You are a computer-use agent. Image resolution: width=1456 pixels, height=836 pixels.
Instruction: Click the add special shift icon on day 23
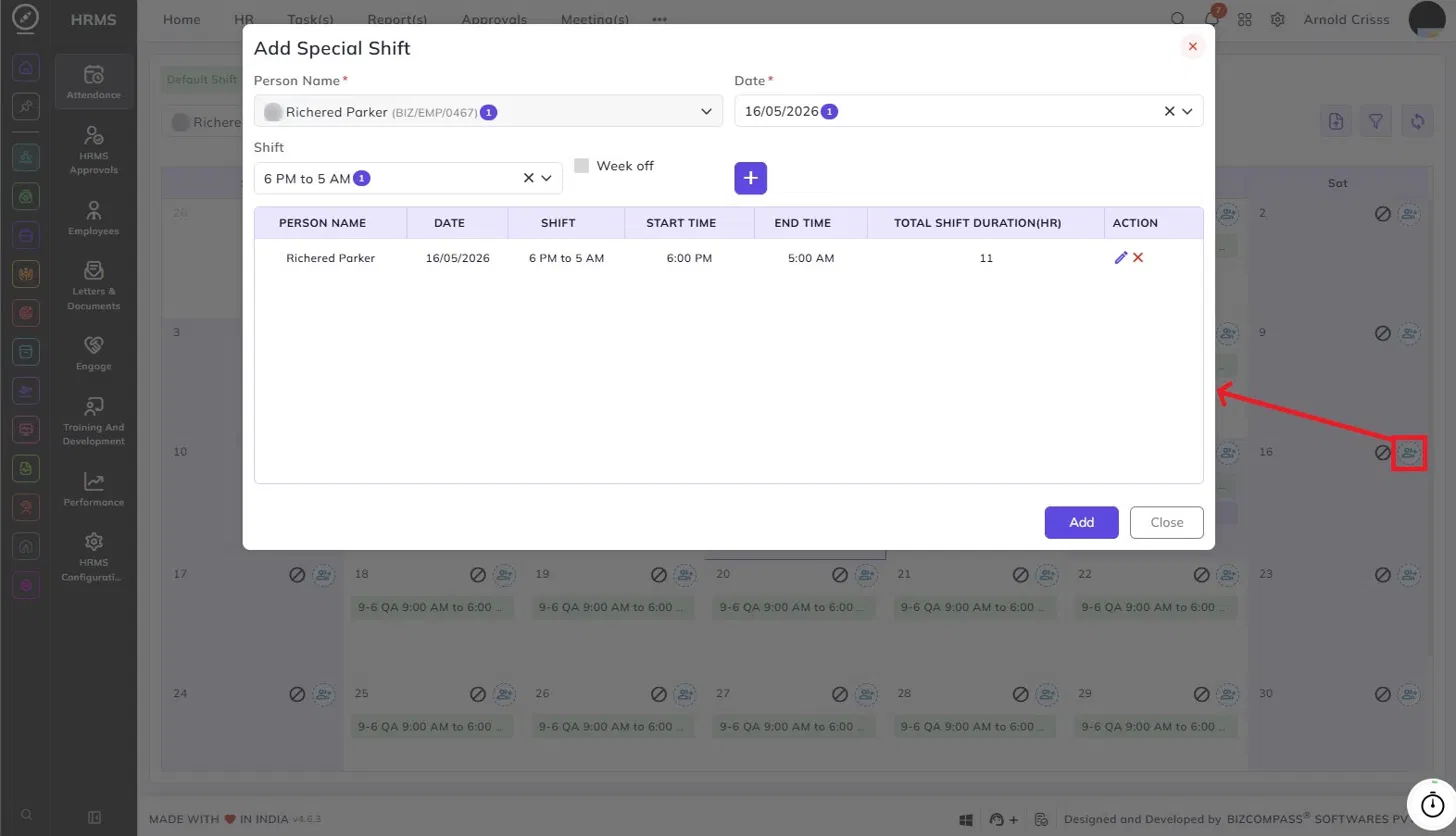click(x=1409, y=575)
